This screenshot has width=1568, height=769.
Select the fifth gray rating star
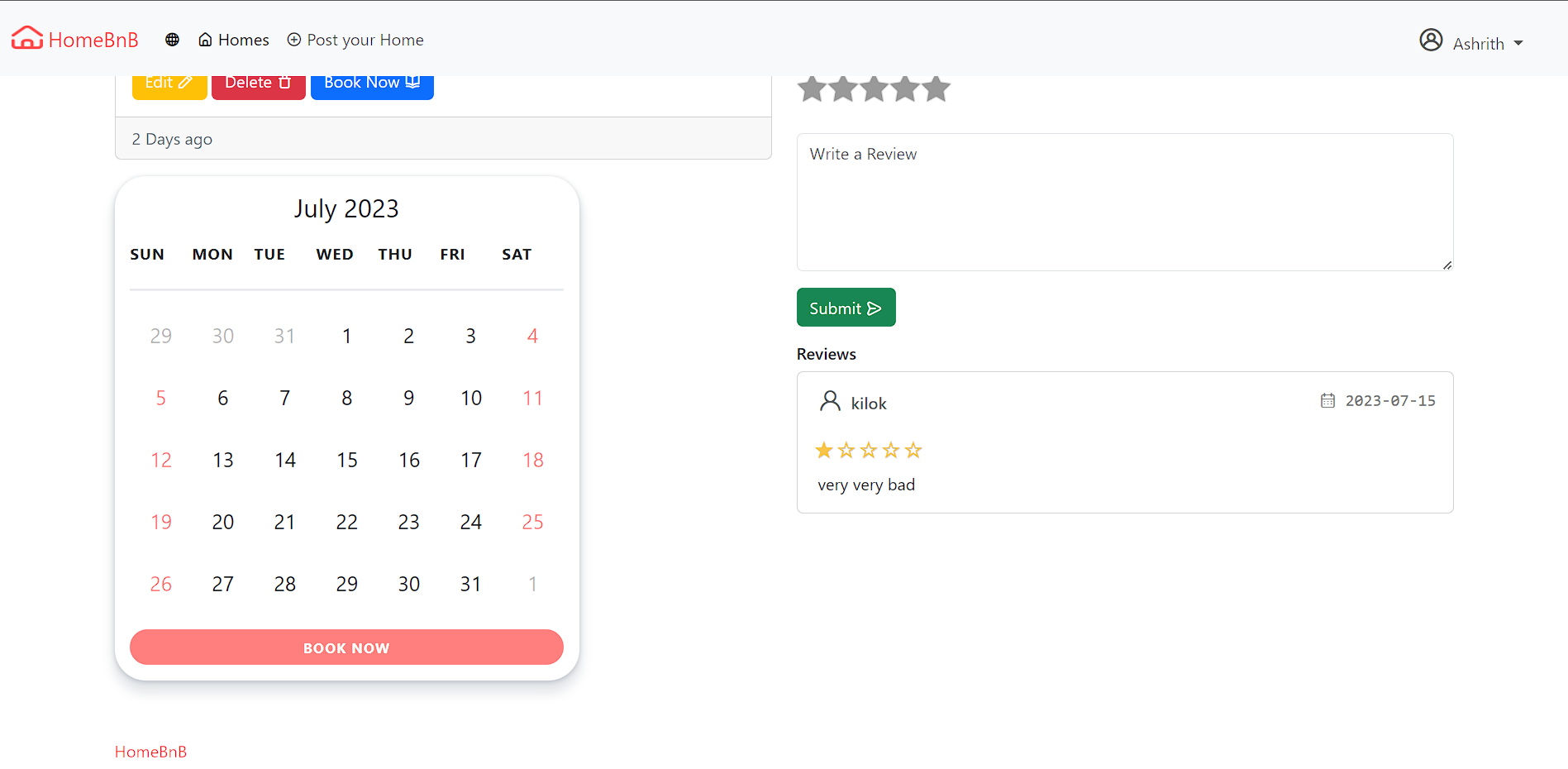pyautogui.click(x=936, y=88)
